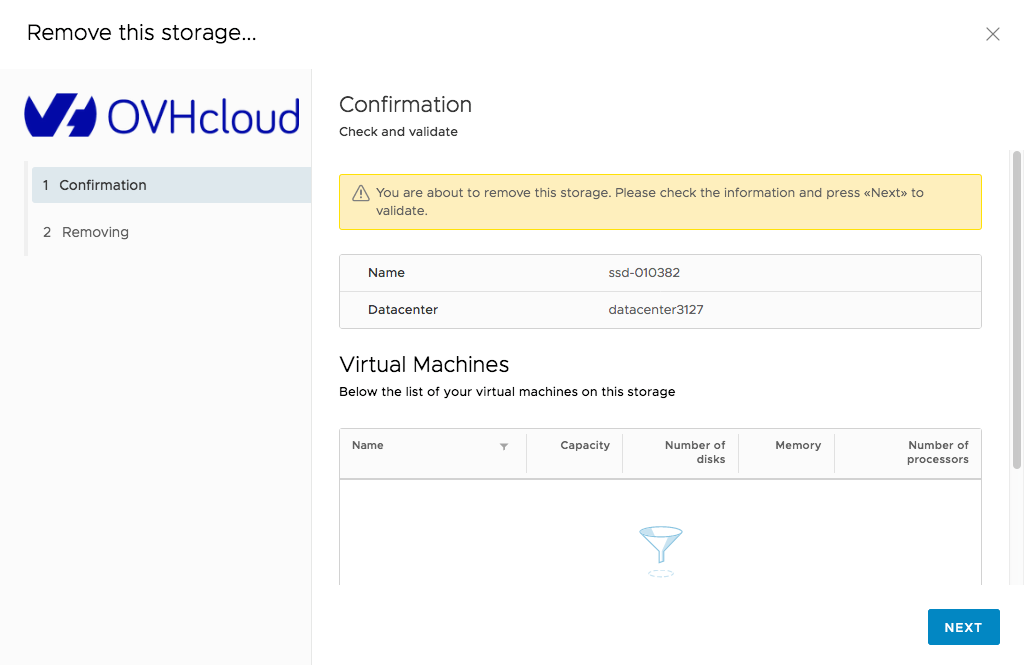Click the datacenter3127 value
This screenshot has width=1026, height=665.
coord(655,310)
